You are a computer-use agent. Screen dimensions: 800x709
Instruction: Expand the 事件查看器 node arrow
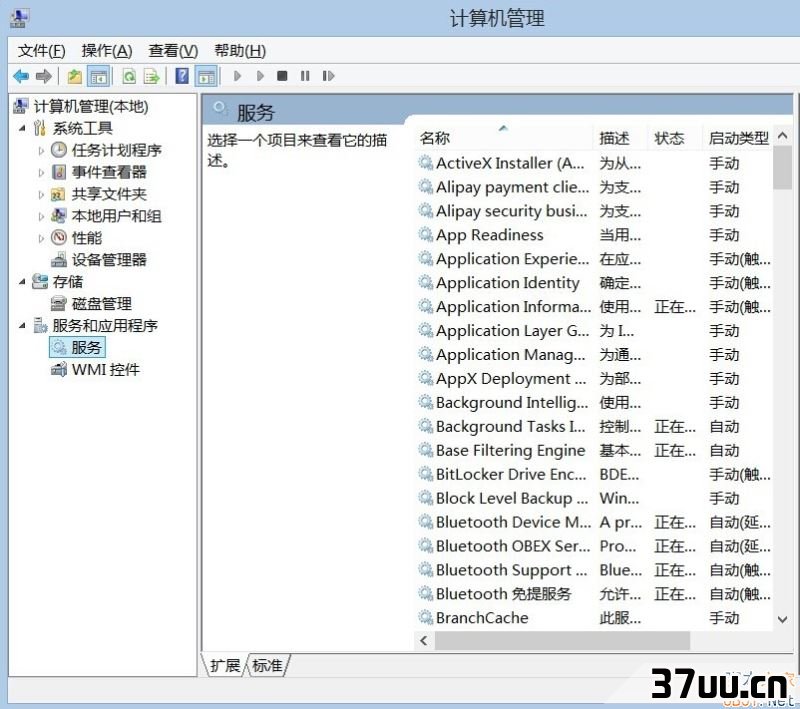(41, 172)
